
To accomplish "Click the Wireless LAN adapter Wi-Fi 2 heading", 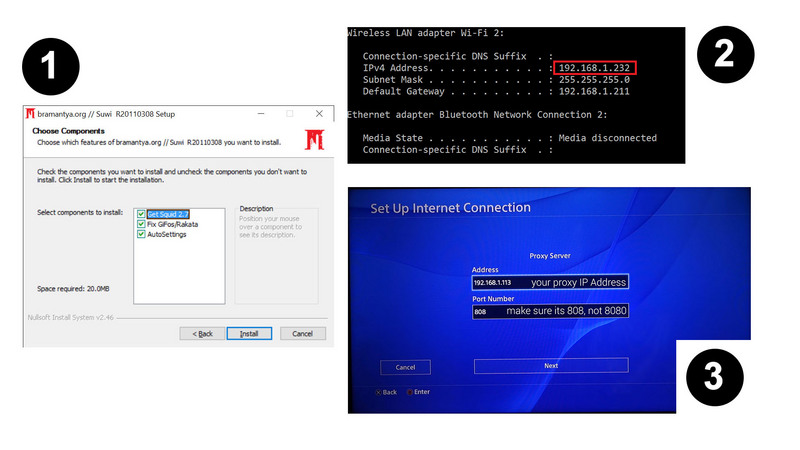I will pyautogui.click(x=426, y=33).
